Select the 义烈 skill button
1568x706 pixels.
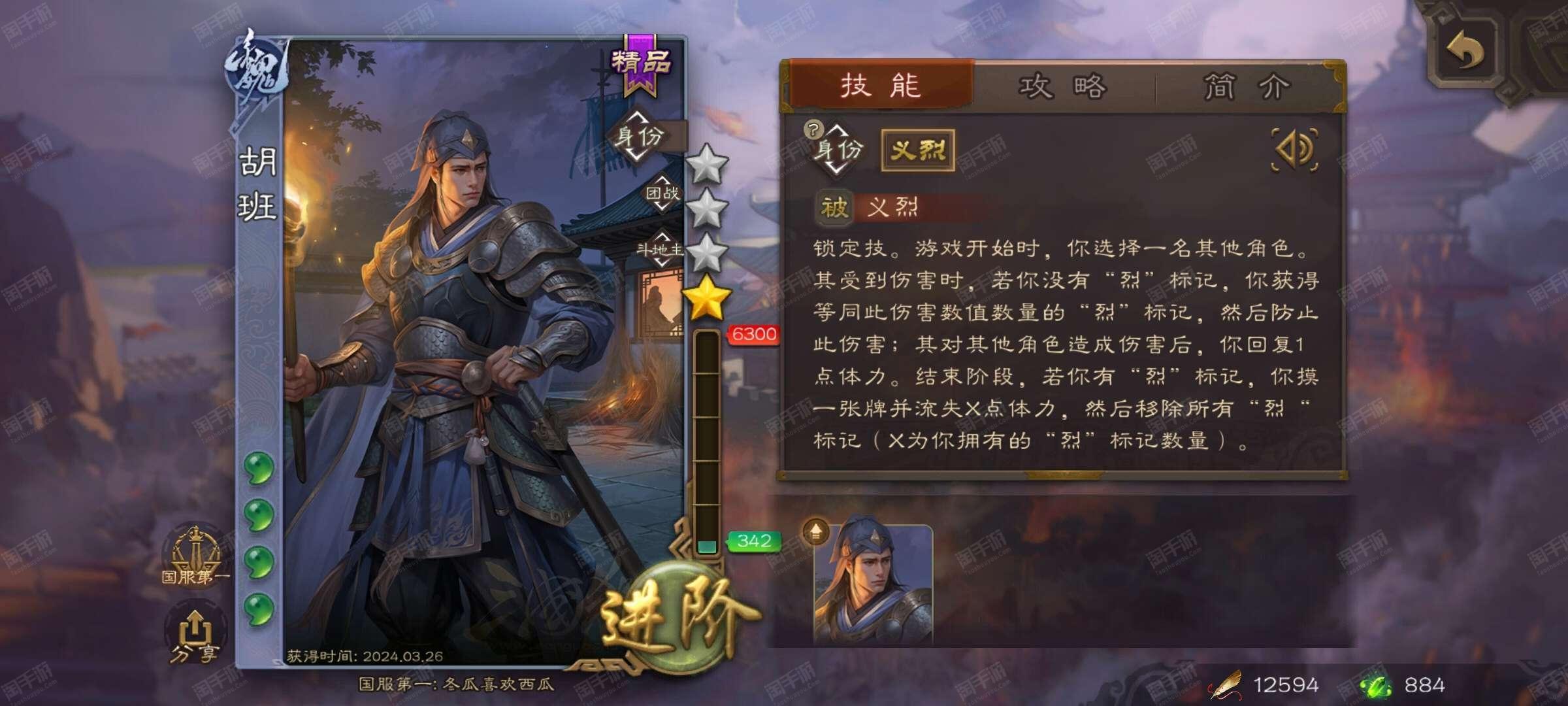(x=918, y=150)
